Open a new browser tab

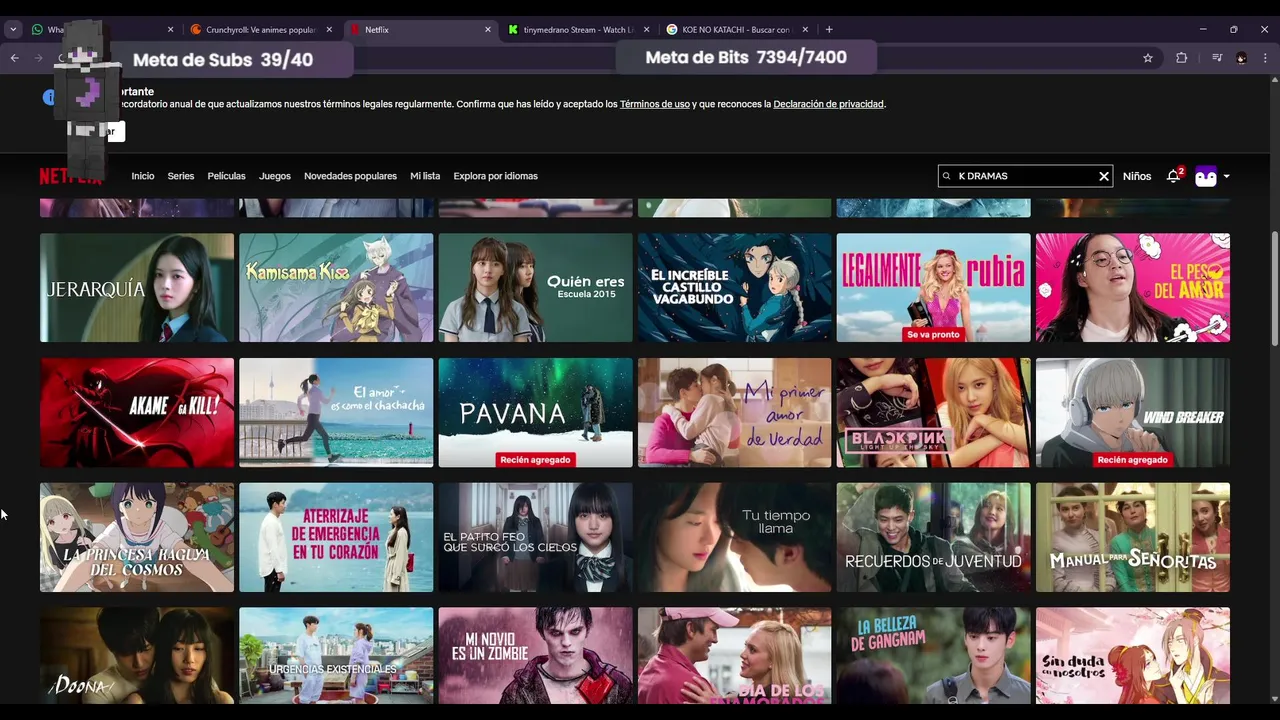829,30
